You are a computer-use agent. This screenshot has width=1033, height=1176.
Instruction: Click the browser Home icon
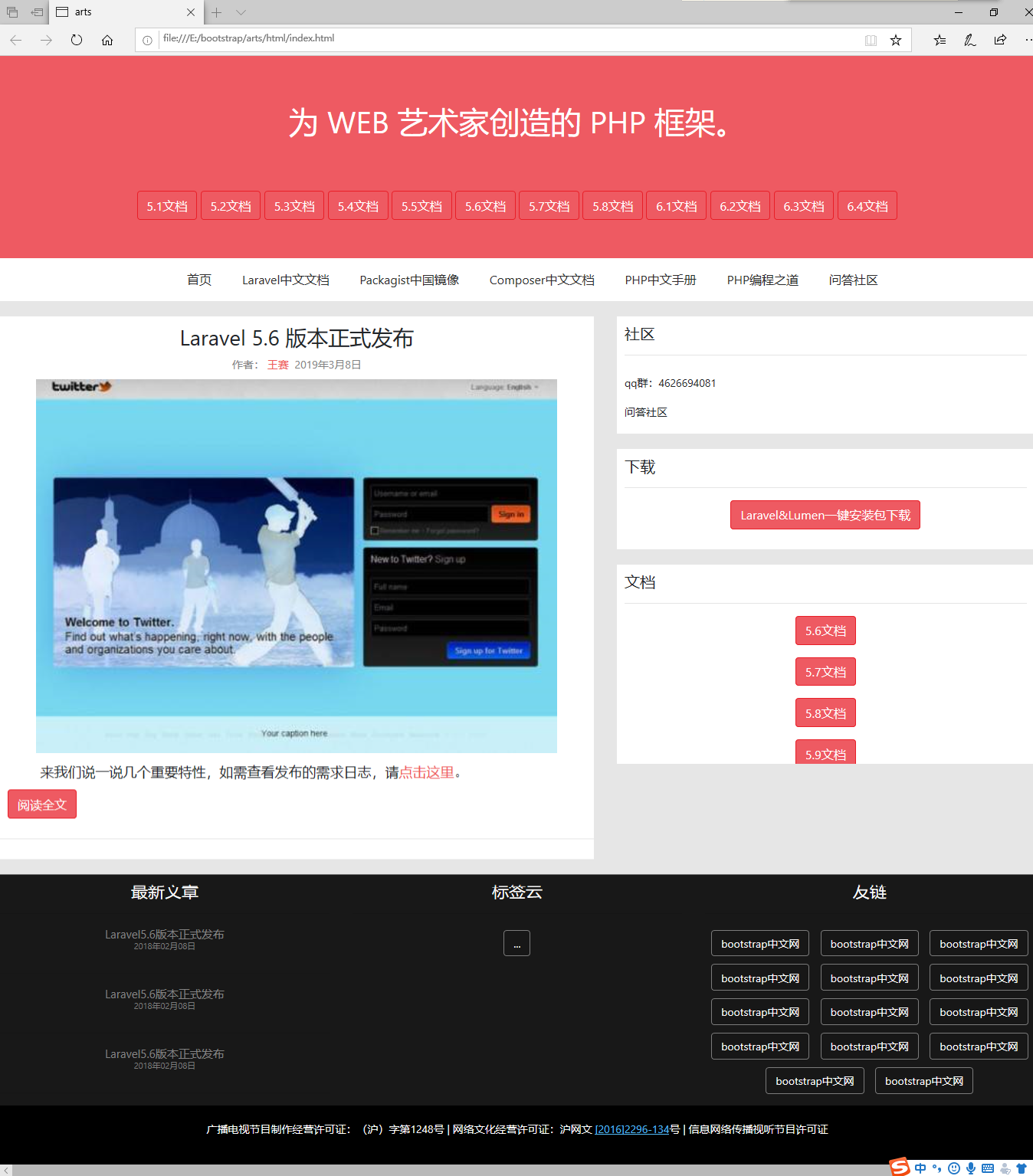point(107,40)
